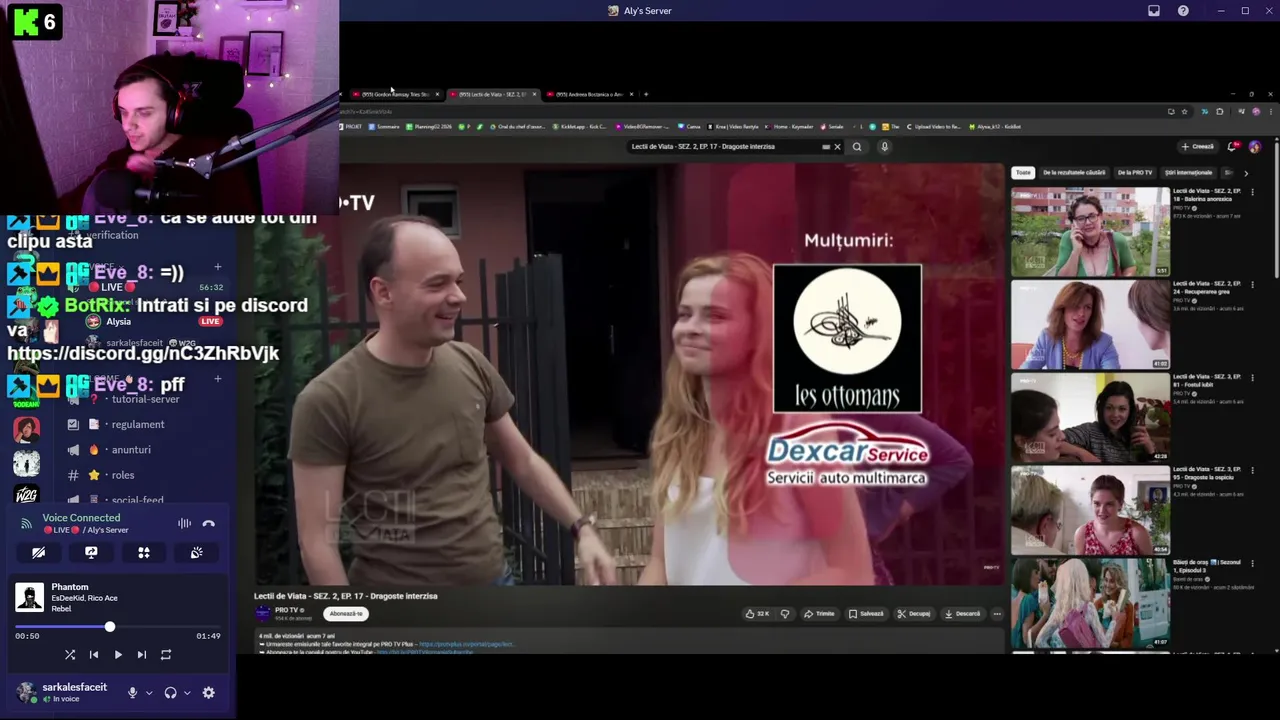Disconnect from voice with the hang-up icon
This screenshot has width=1280, height=720.
(x=208, y=523)
